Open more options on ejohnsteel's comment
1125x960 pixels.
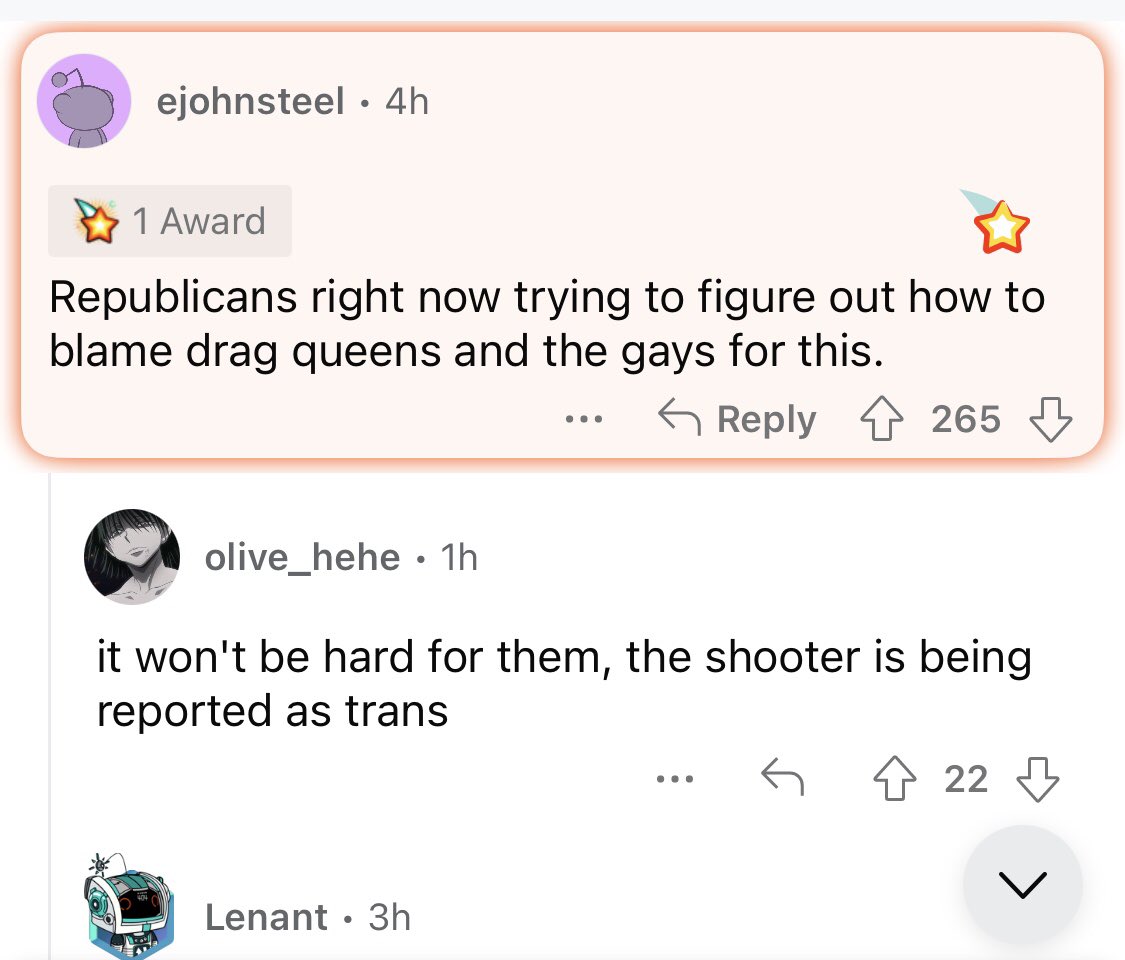coord(580,420)
